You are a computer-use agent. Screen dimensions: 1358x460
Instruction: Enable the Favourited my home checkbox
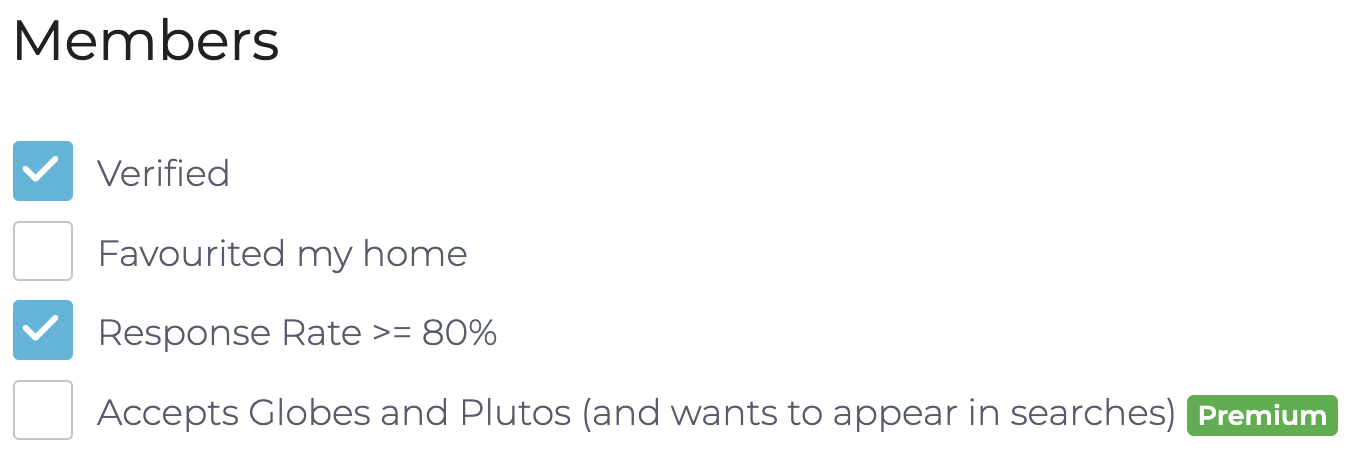[x=43, y=251]
